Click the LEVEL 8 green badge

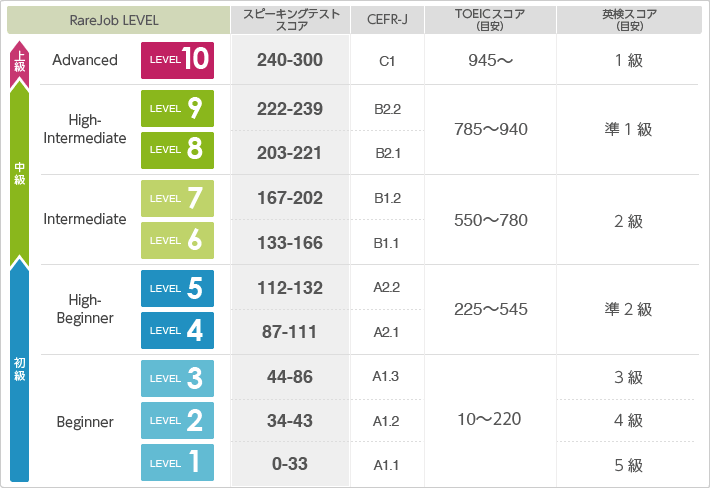pyautogui.click(x=177, y=149)
